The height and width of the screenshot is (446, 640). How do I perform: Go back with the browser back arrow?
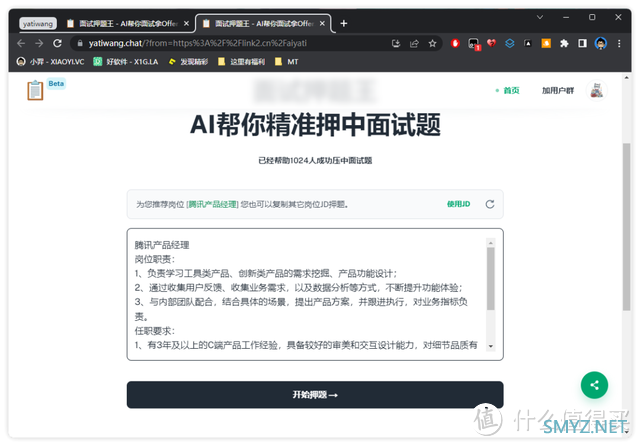pyautogui.click(x=21, y=43)
